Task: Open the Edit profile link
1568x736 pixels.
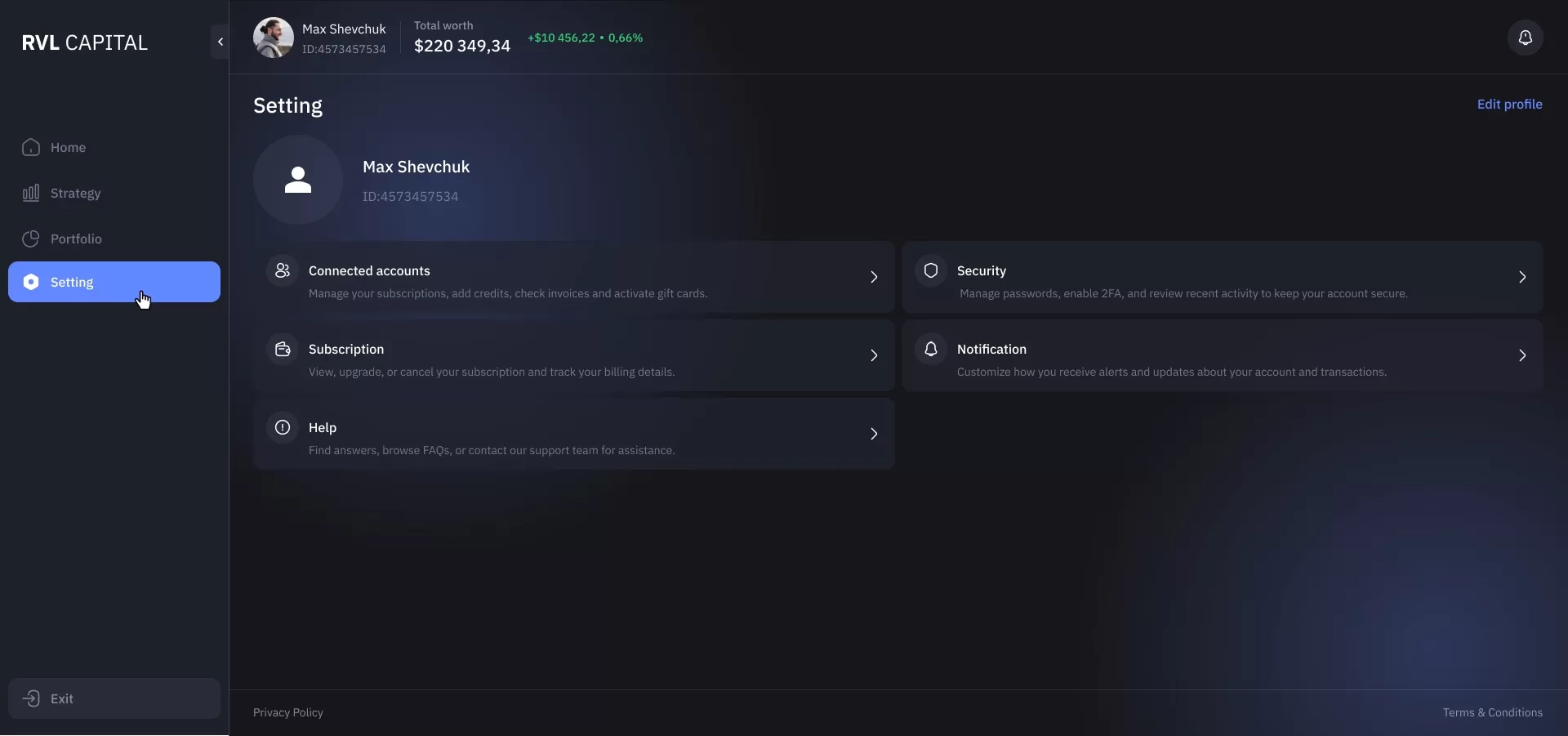Action: (1509, 104)
